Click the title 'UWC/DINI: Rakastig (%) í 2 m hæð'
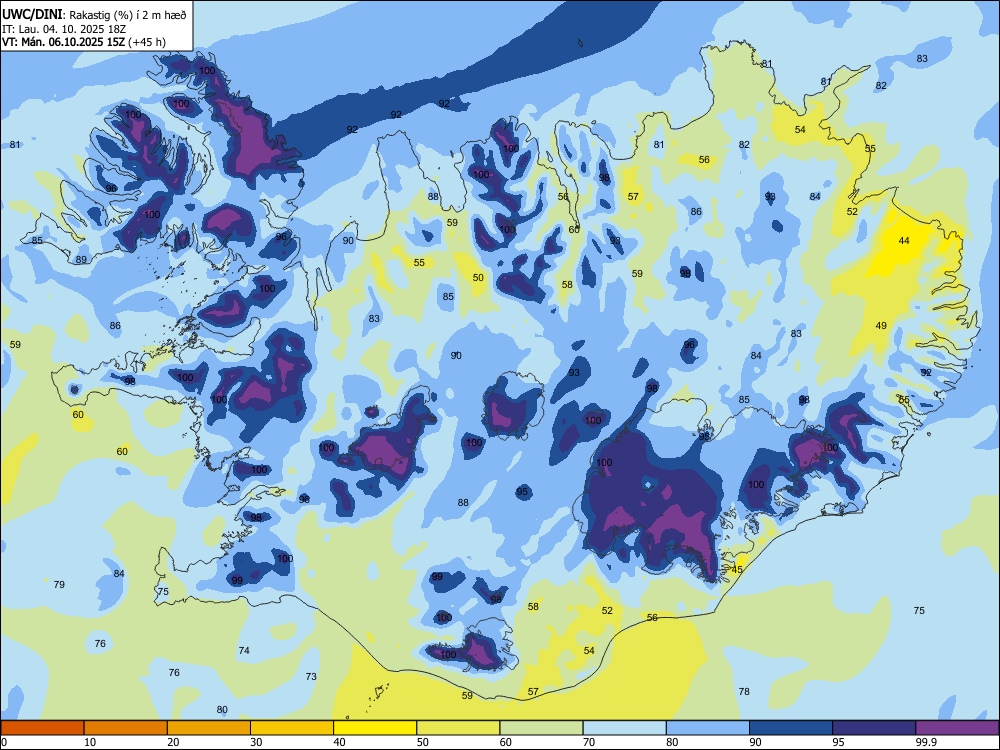Image resolution: width=1000 pixels, height=750 pixels. click(94, 14)
